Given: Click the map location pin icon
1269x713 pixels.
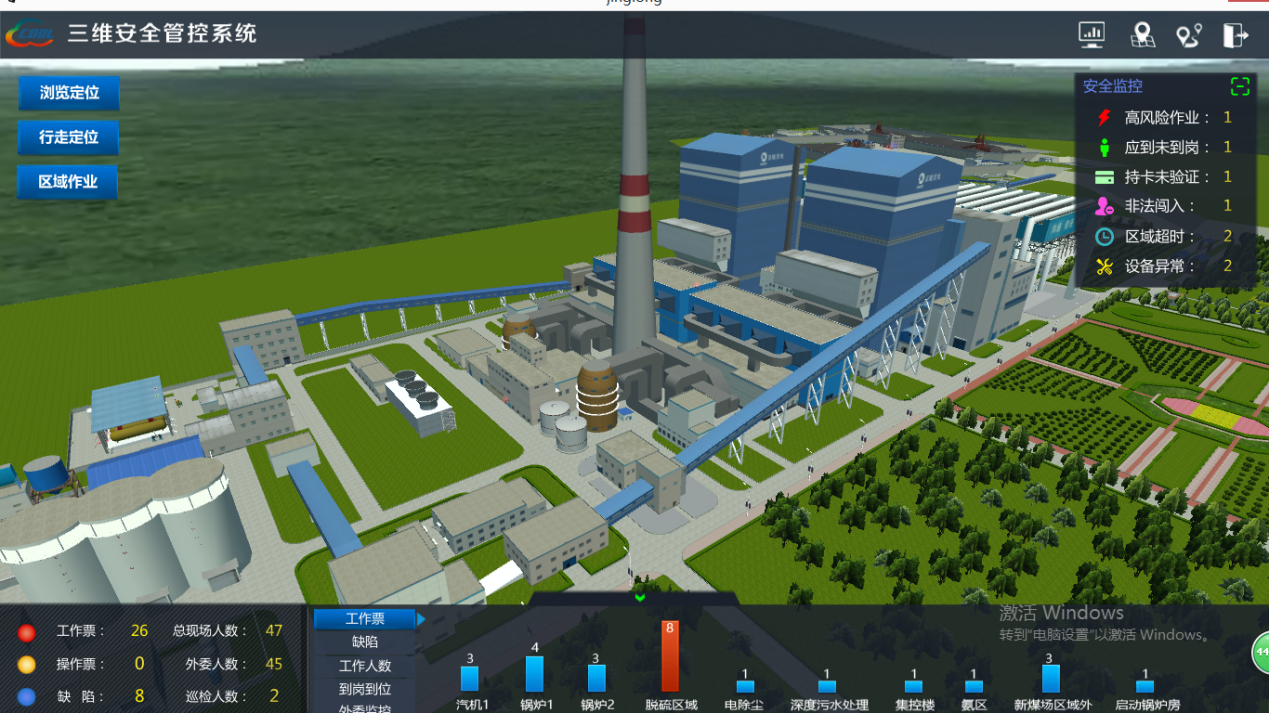Looking at the screenshot, I should click(1142, 35).
